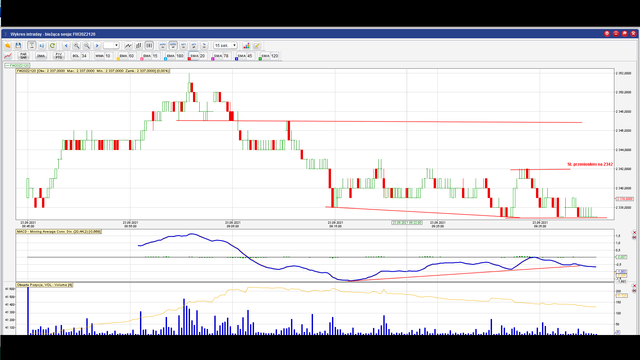Toggle the SMA 45 moving average
This screenshot has height=360, width=640.
tap(245, 56)
